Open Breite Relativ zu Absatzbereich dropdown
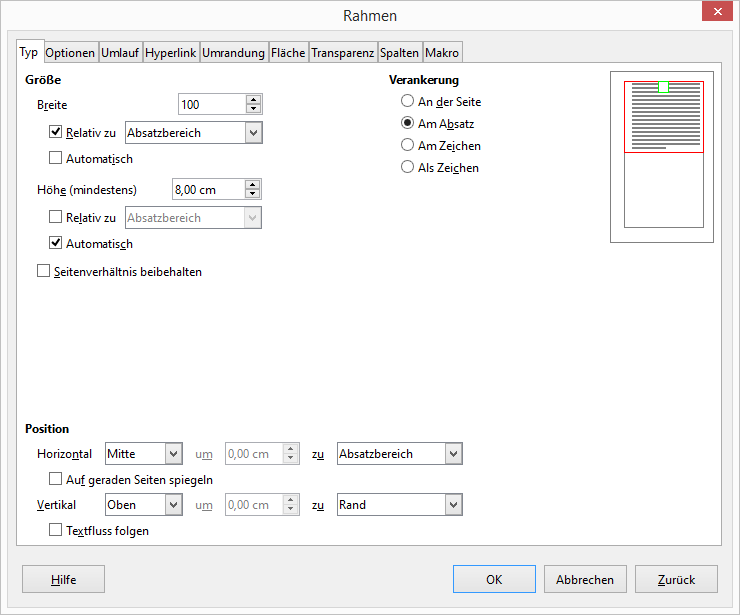The height and width of the screenshot is (615, 740). pos(193,133)
